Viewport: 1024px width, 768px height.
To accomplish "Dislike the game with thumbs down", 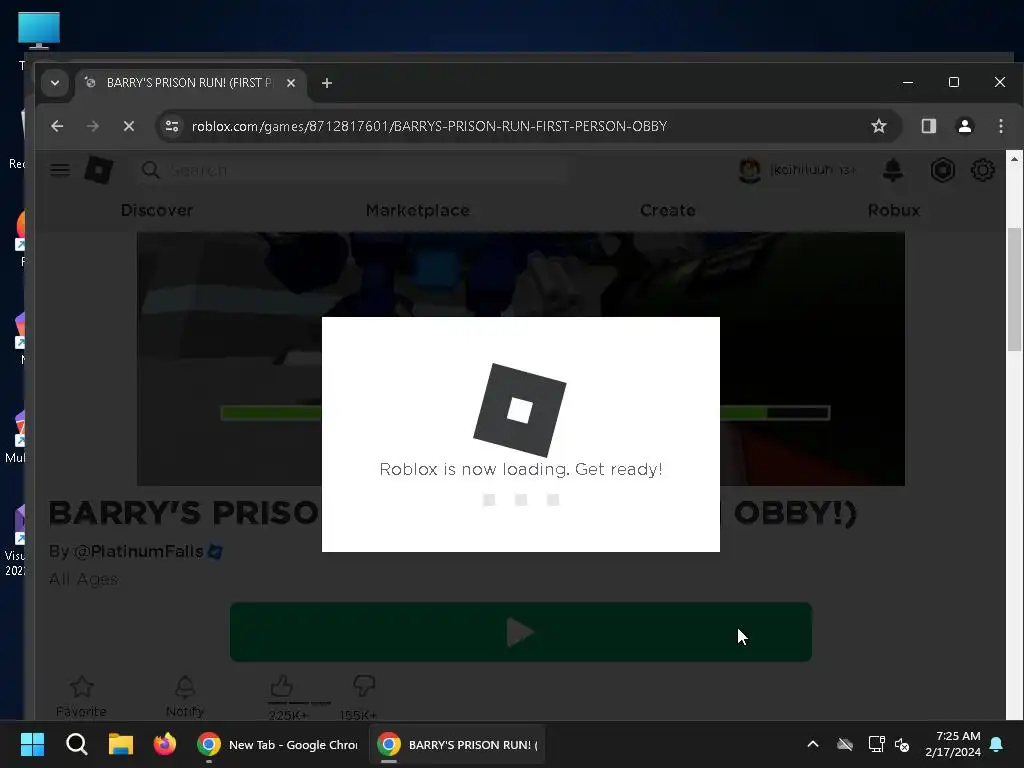I will [x=364, y=686].
